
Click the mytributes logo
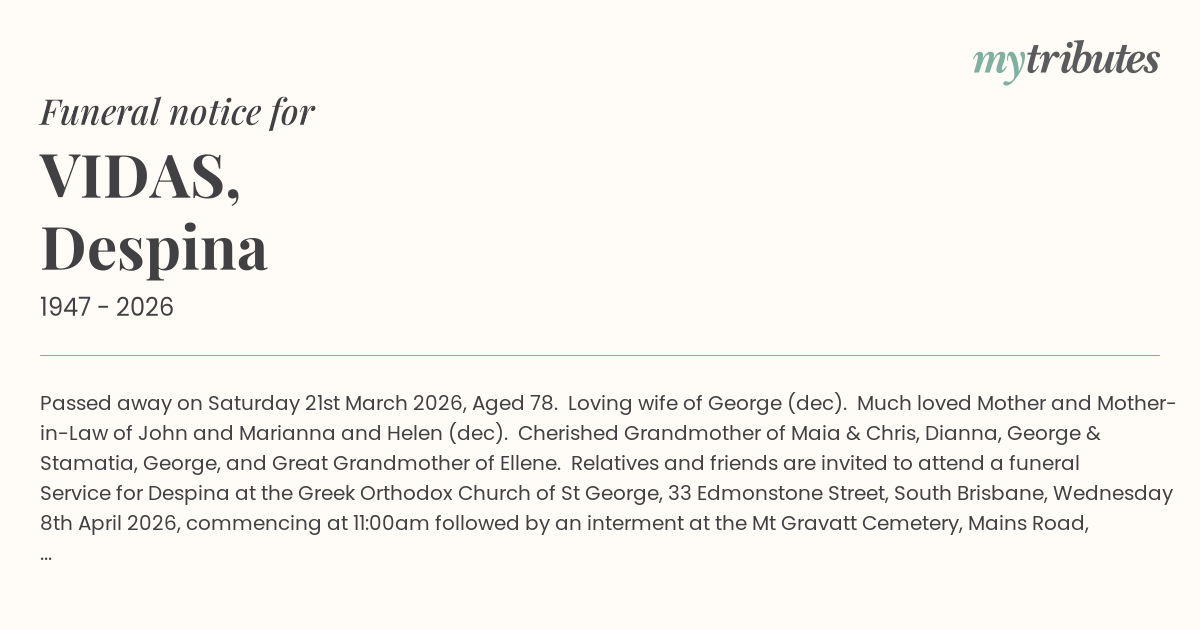[1065, 61]
